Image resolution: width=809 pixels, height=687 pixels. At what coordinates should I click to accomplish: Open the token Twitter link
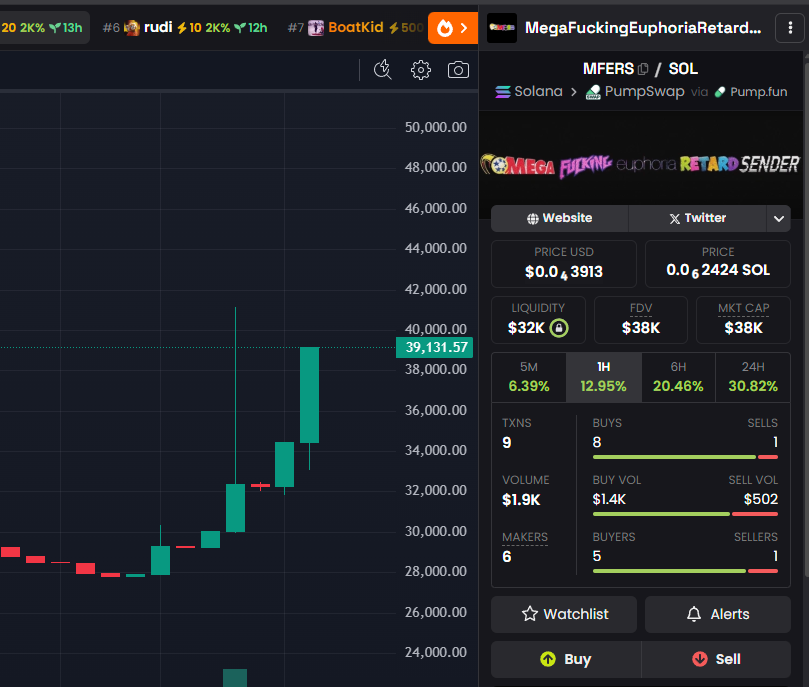pyautogui.click(x=698, y=218)
